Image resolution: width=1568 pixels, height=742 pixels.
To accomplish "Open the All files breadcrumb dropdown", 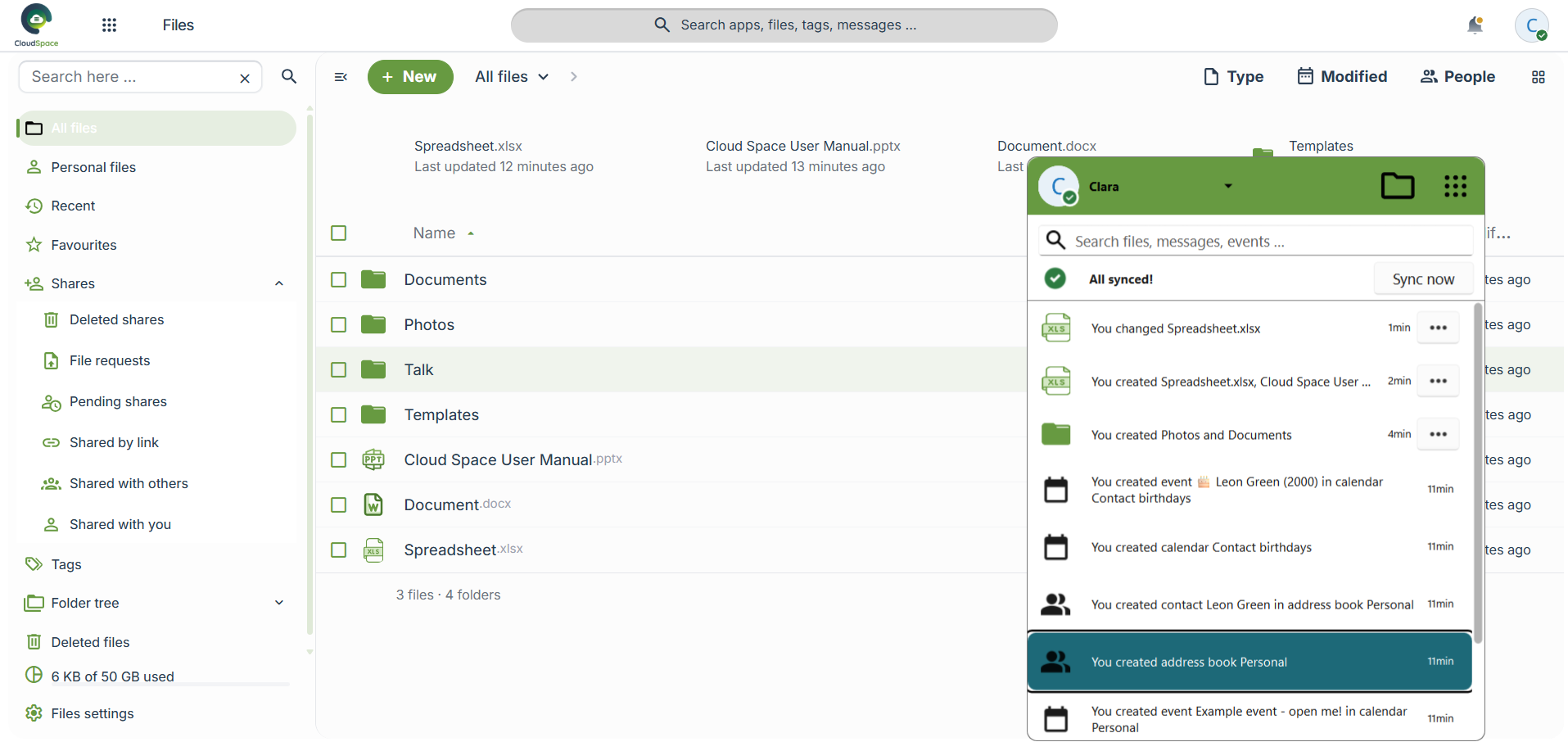I will 512,77.
